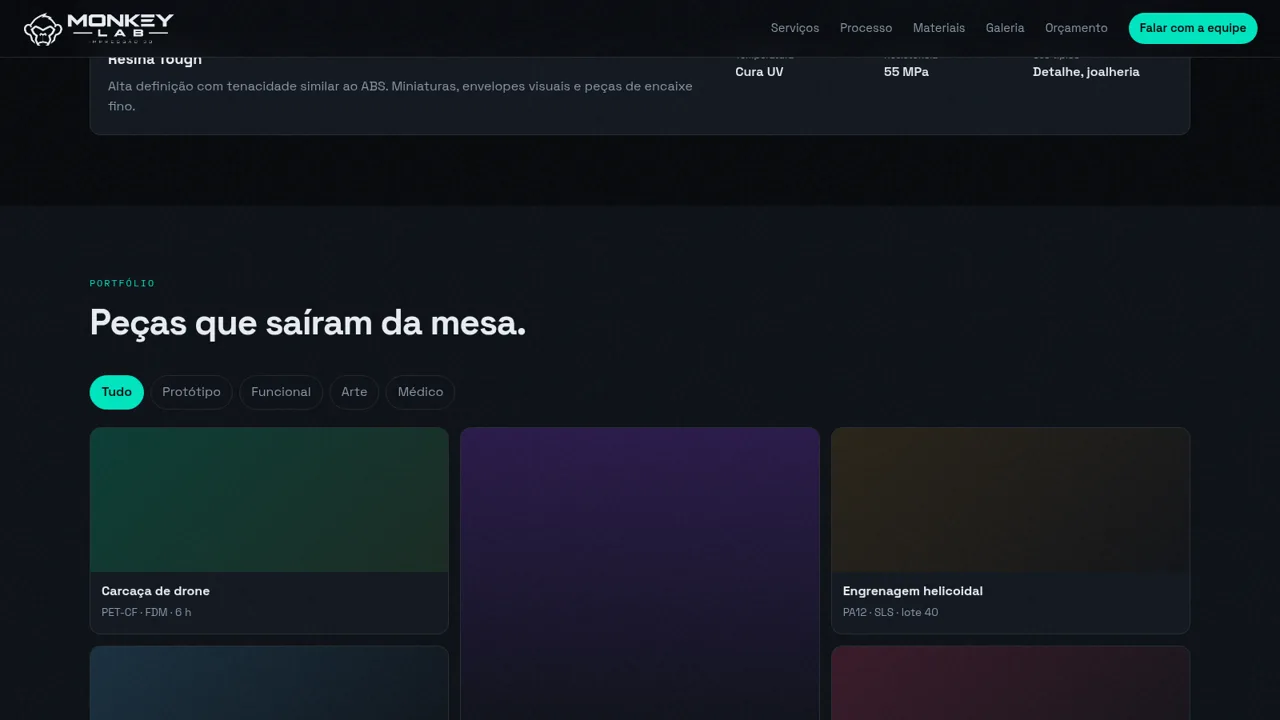Click the '55 MPa' resistance value

[906, 72]
